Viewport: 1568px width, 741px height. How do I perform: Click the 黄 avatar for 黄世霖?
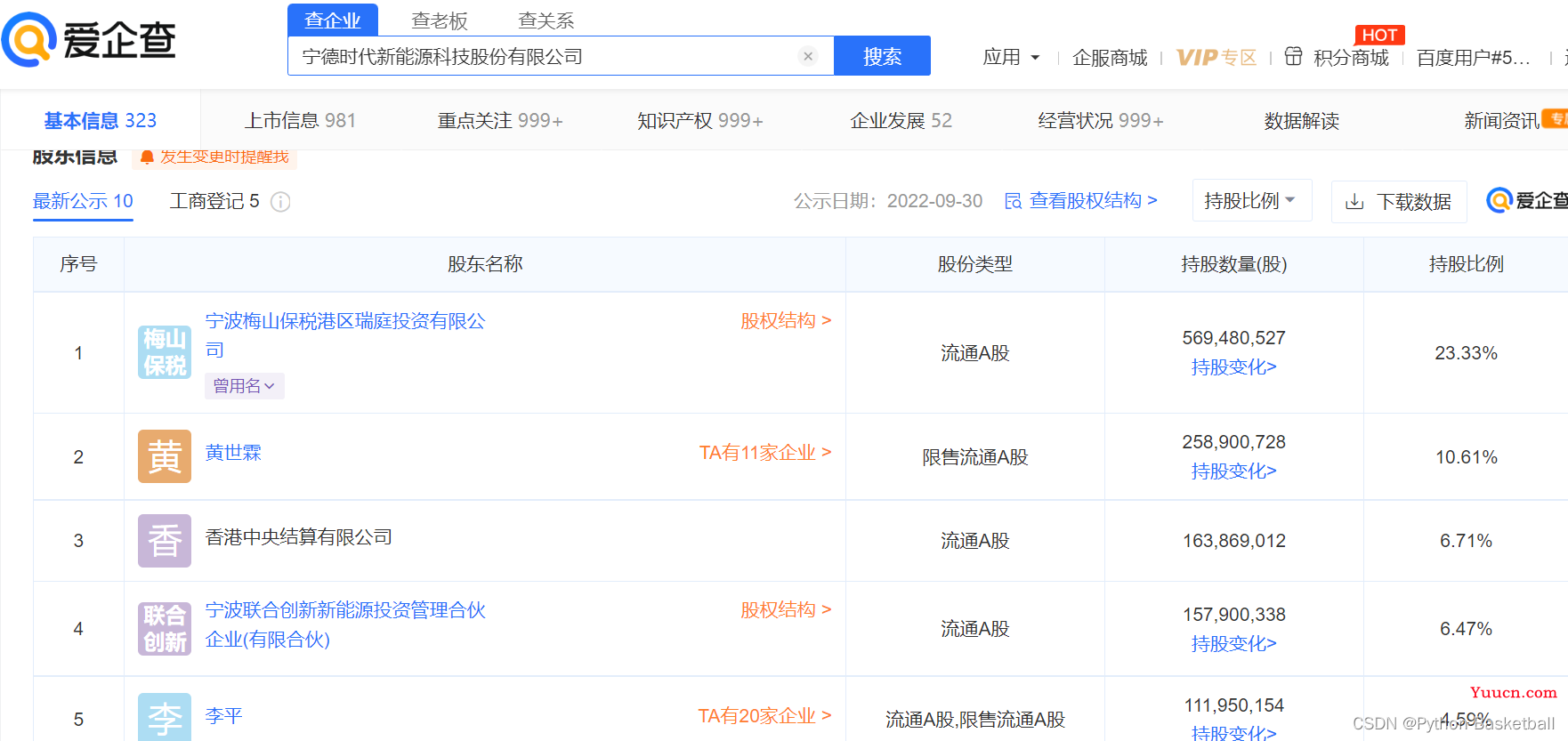pyautogui.click(x=165, y=456)
